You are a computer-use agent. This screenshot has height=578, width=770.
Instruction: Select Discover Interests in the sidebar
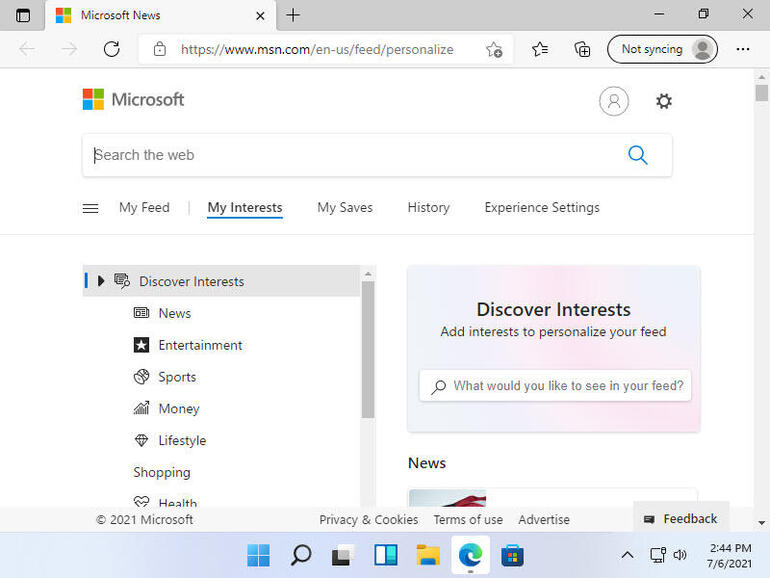click(221, 281)
